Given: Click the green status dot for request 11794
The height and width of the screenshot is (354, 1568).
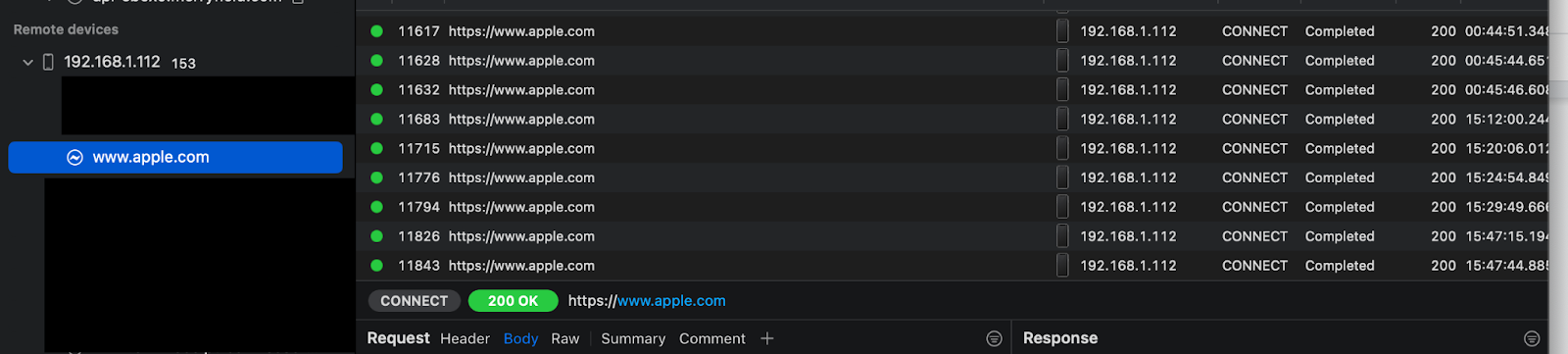Looking at the screenshot, I should pyautogui.click(x=376, y=207).
